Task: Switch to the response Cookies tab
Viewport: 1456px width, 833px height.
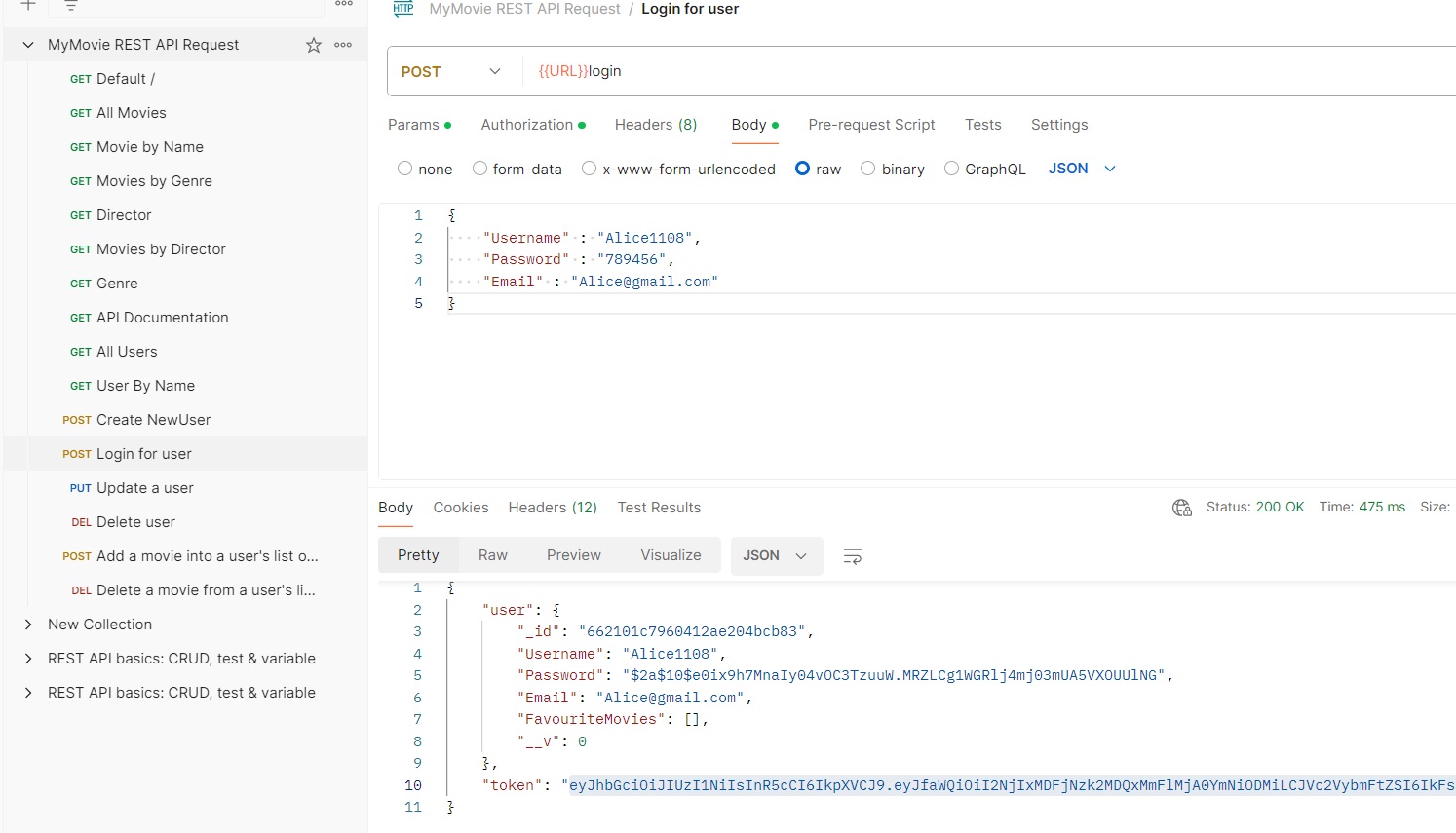Action: click(461, 508)
